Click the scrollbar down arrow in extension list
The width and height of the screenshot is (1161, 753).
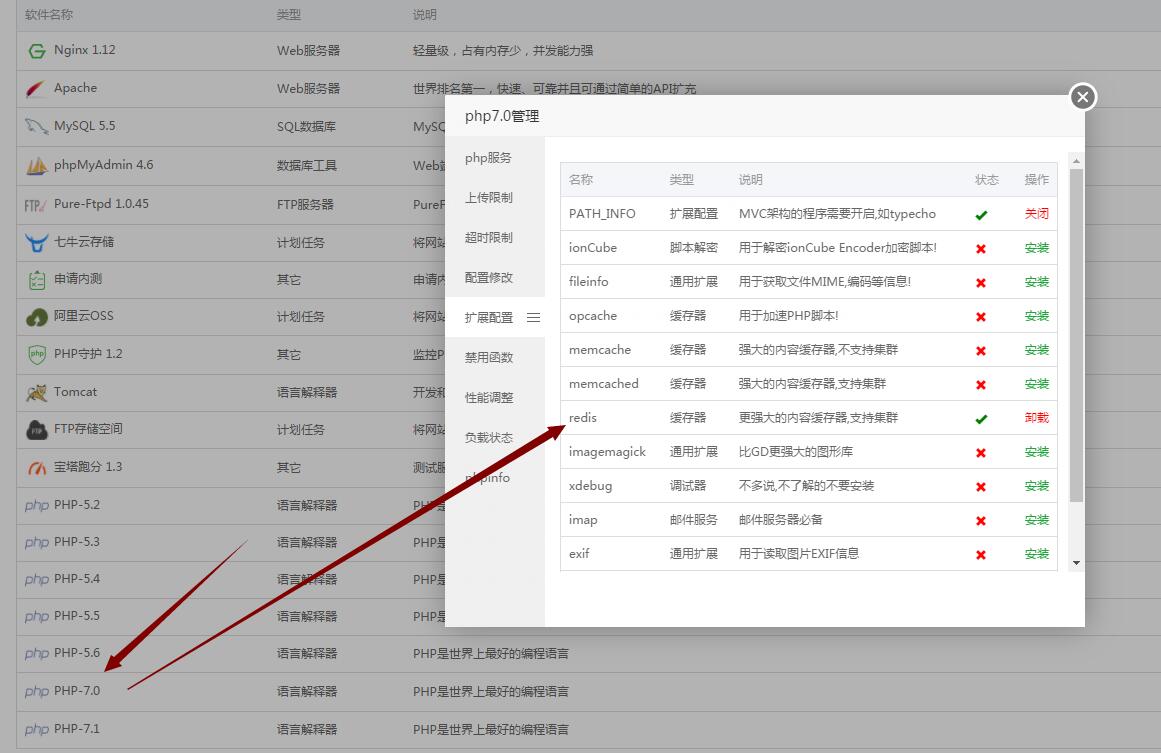[x=1077, y=563]
